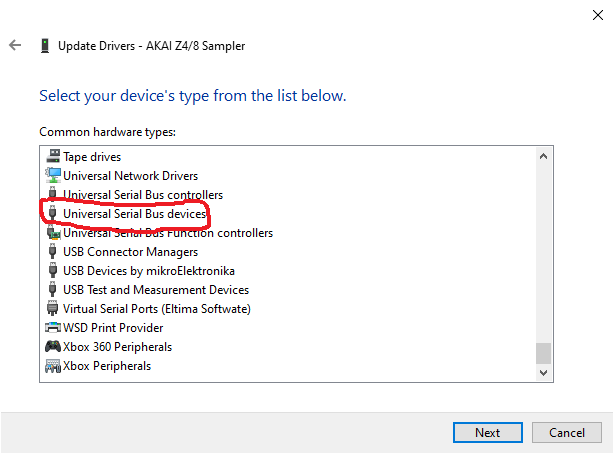Click the list scroll down arrow
This screenshot has height=454, width=614.
tap(543, 373)
